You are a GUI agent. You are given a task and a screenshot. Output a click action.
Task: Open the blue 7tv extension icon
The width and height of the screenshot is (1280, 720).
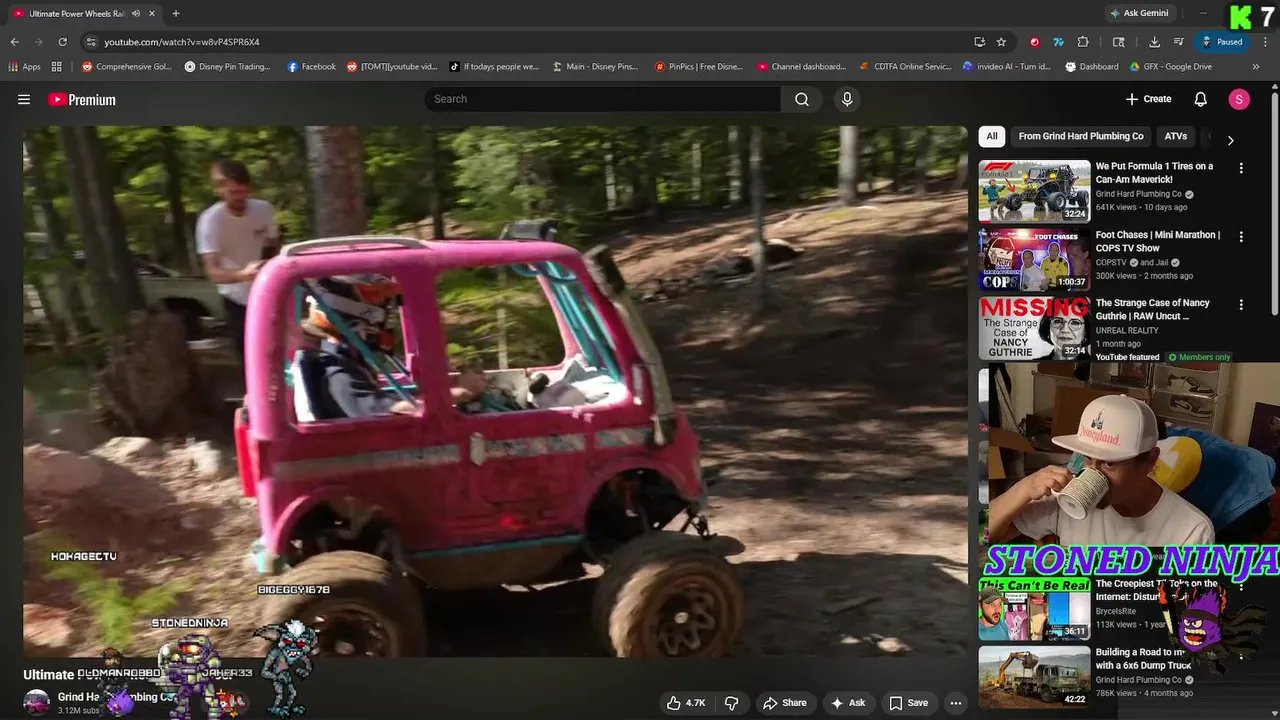click(x=1058, y=42)
